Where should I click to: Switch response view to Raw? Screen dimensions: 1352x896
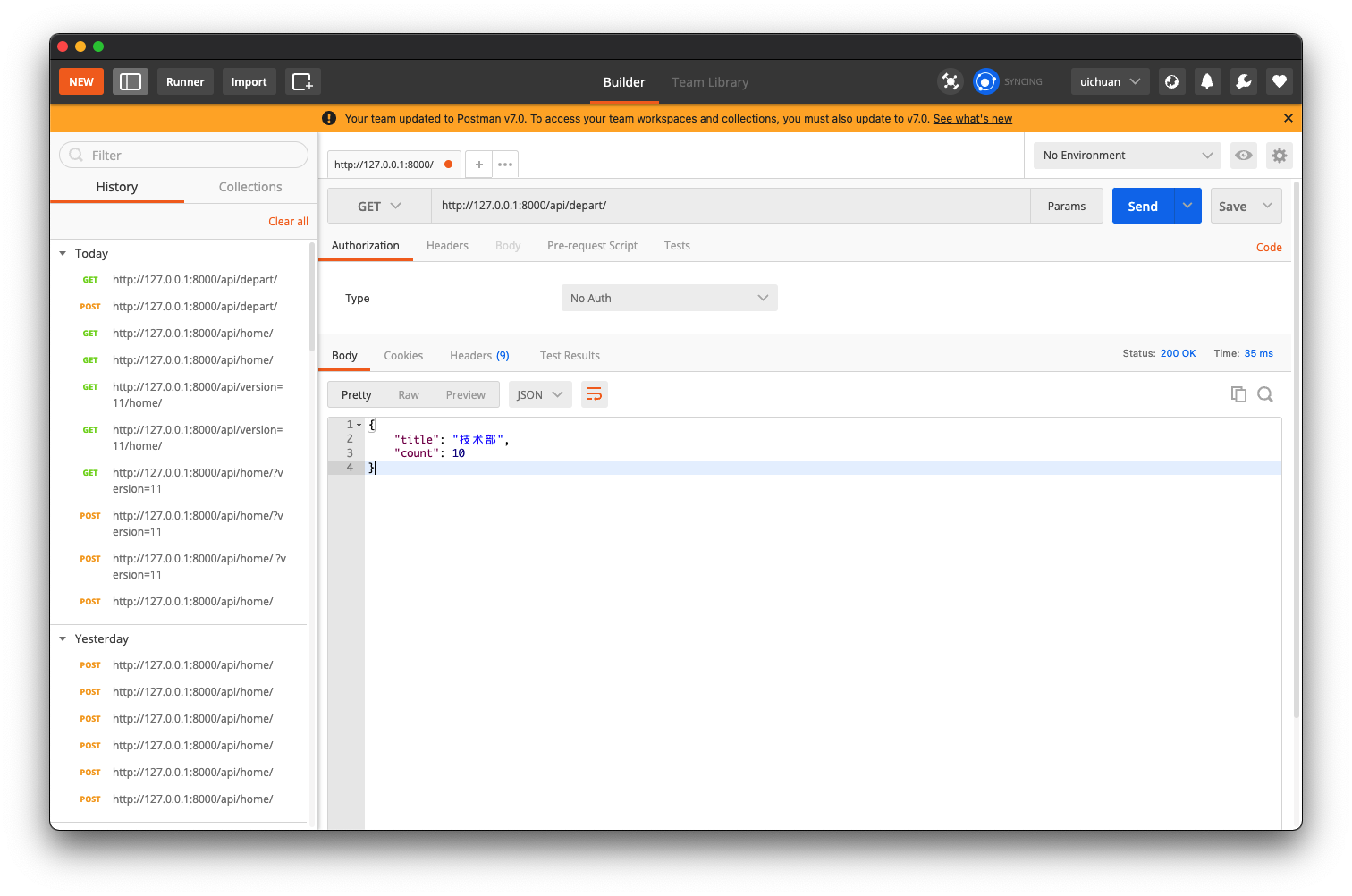pos(409,395)
